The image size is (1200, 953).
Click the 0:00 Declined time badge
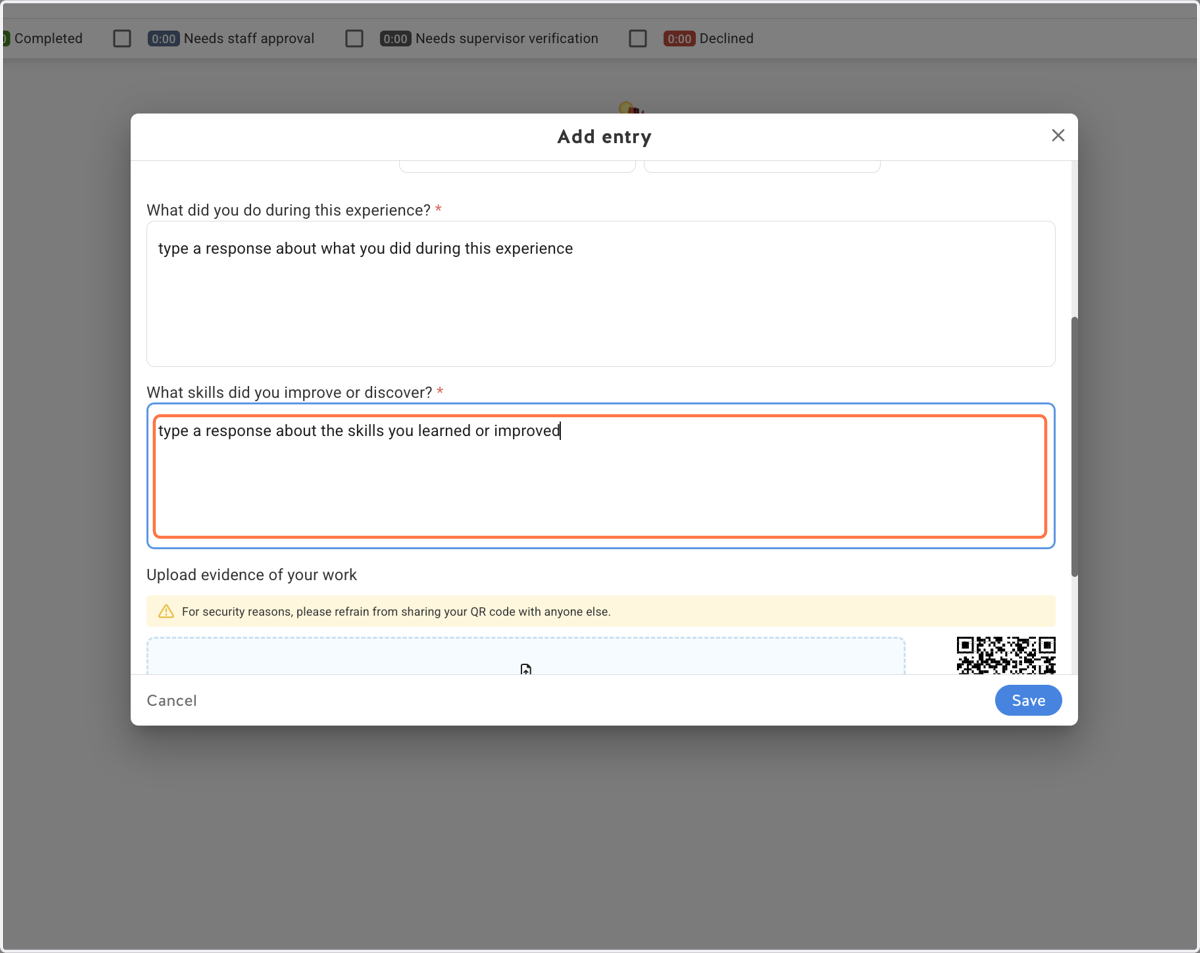click(x=679, y=38)
